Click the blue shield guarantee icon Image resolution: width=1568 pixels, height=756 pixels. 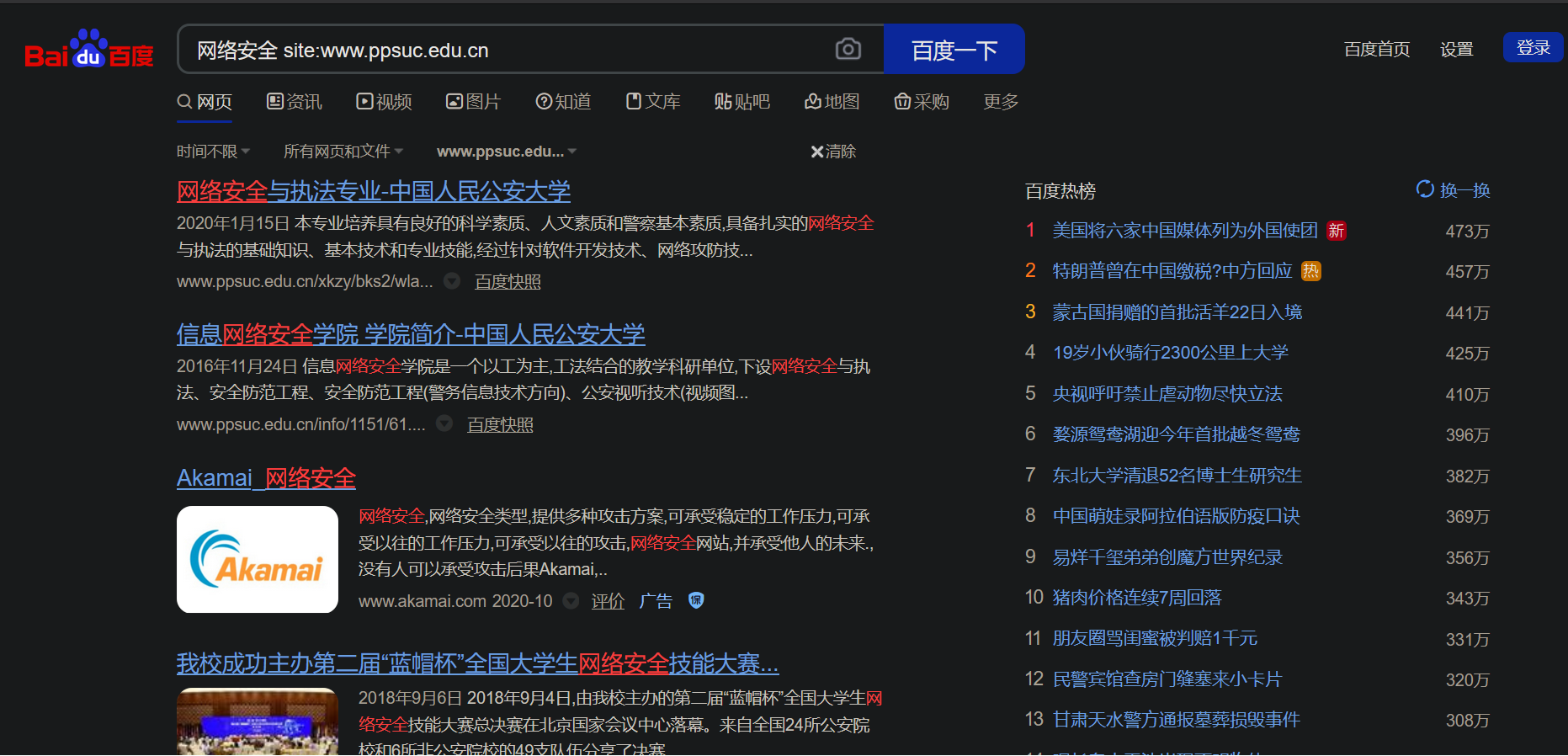coord(696,600)
